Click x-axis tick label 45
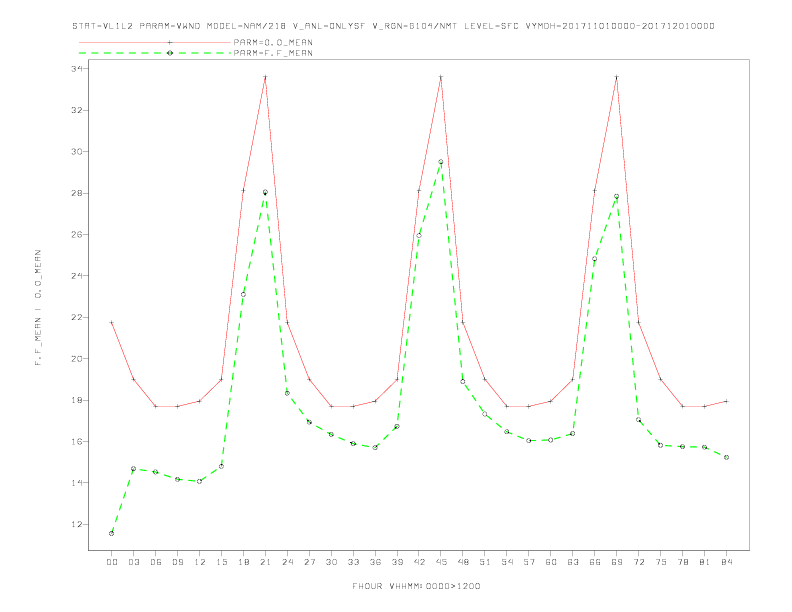 pyautogui.click(x=441, y=562)
